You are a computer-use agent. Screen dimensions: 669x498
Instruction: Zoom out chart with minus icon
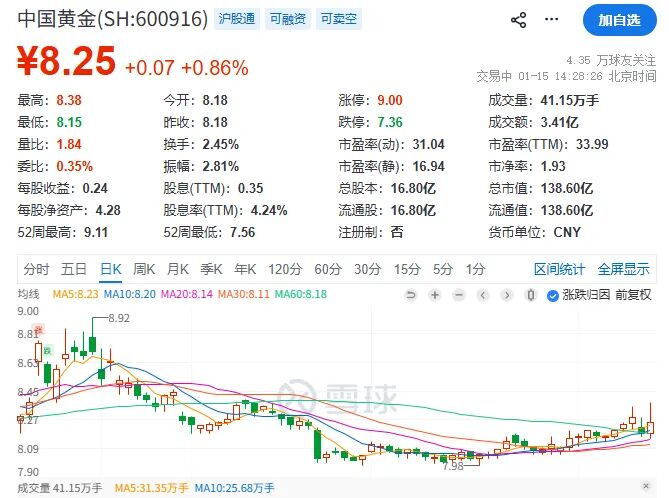[459, 295]
